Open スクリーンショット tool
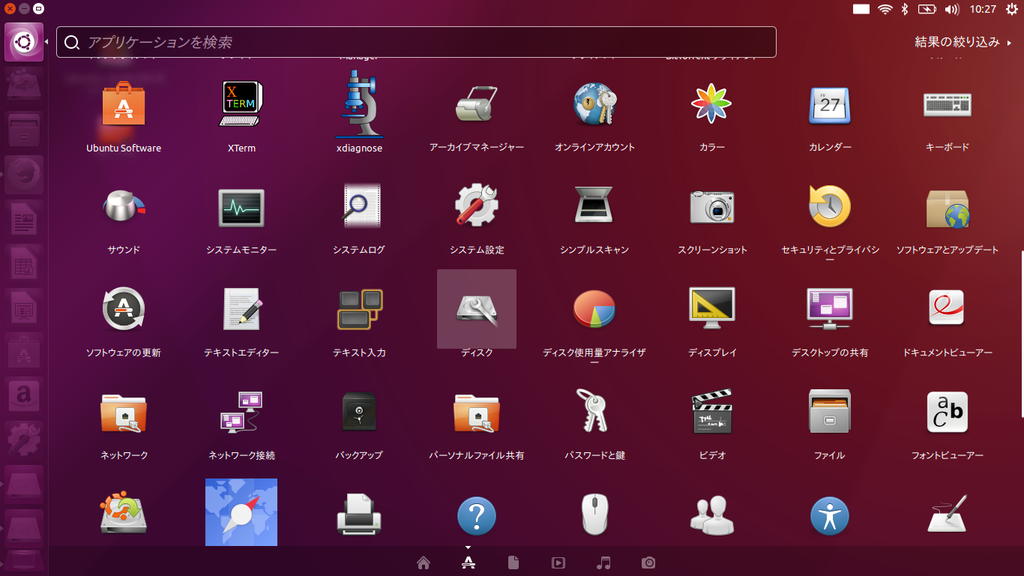Image resolution: width=1024 pixels, height=576 pixels. coord(712,207)
